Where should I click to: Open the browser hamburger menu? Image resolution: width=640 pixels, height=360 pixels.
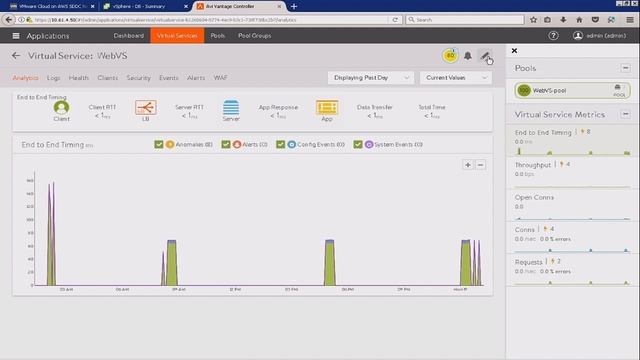(x=630, y=20)
